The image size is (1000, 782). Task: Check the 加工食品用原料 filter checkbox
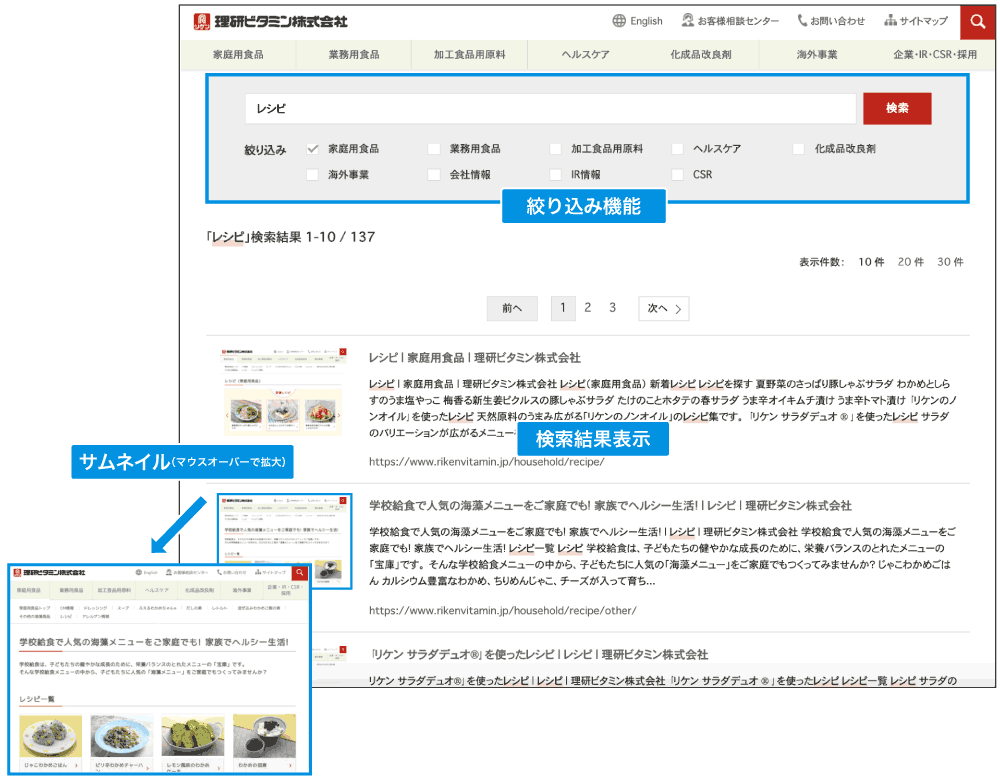point(555,149)
